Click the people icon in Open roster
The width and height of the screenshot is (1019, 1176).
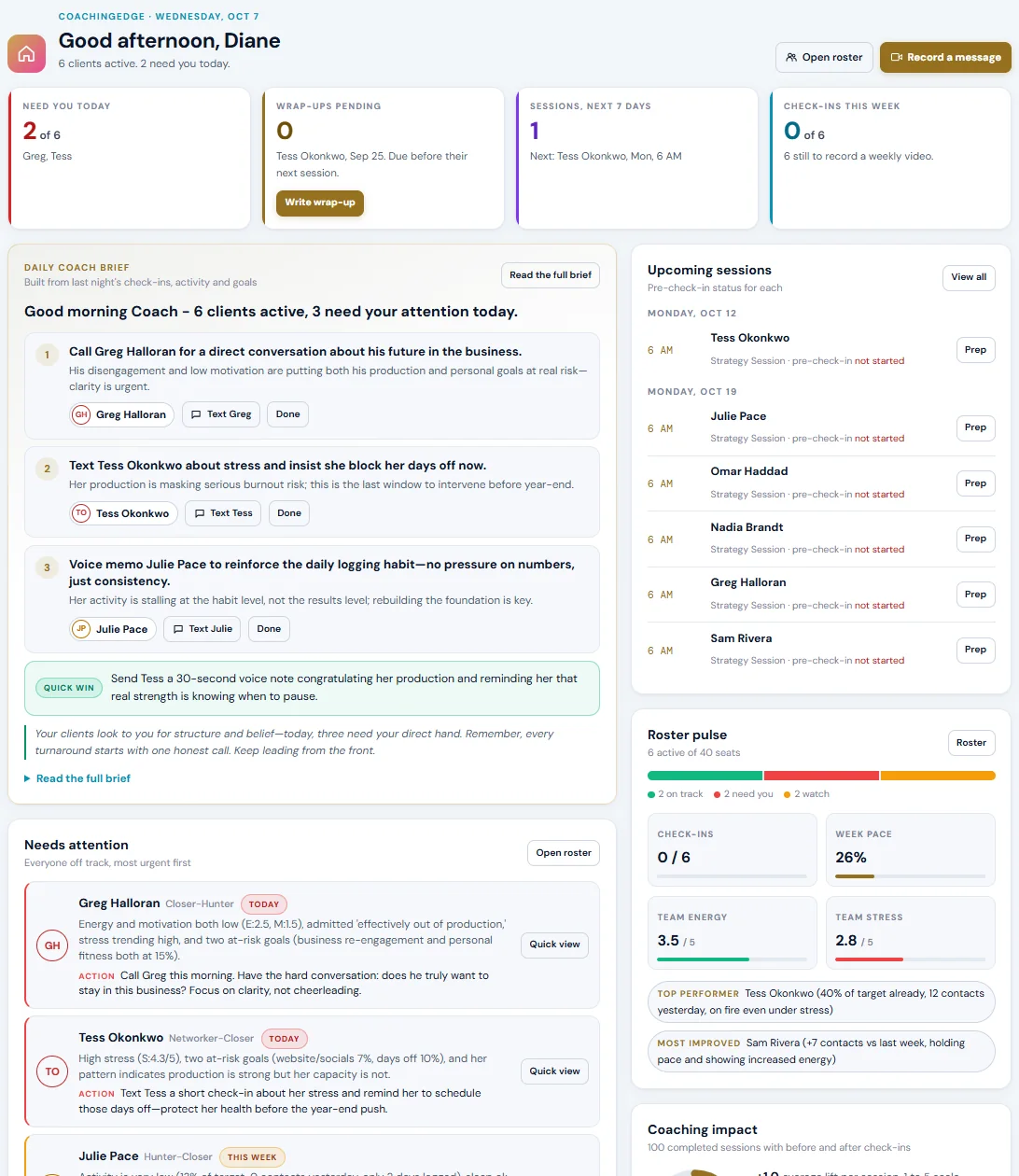pos(791,57)
